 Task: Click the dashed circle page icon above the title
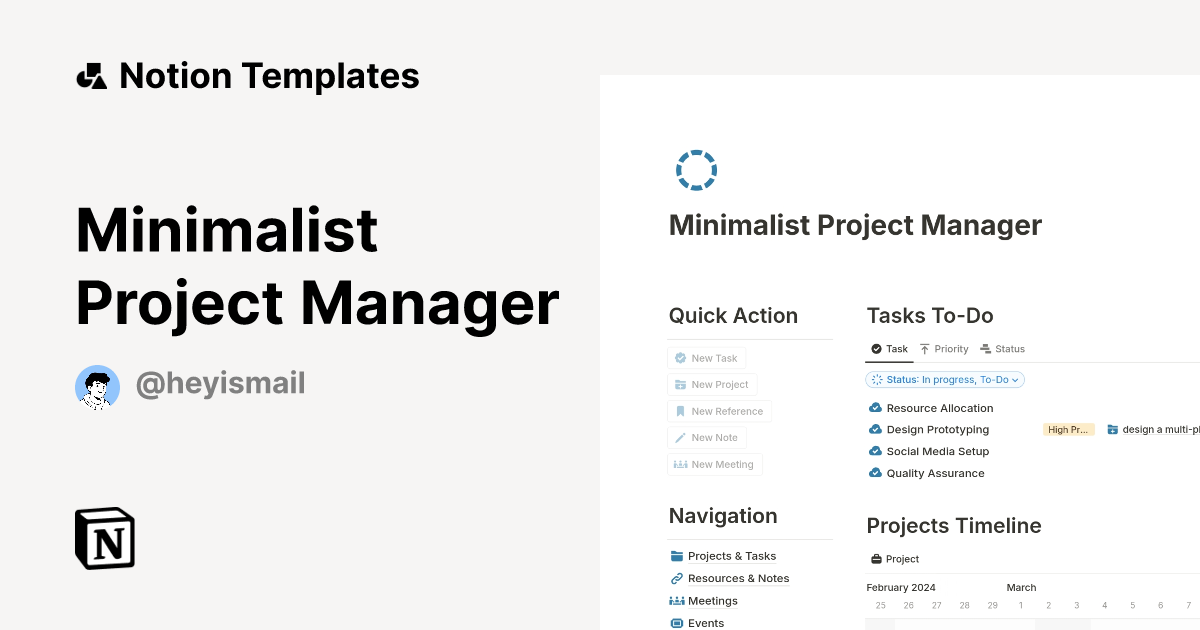pos(696,170)
